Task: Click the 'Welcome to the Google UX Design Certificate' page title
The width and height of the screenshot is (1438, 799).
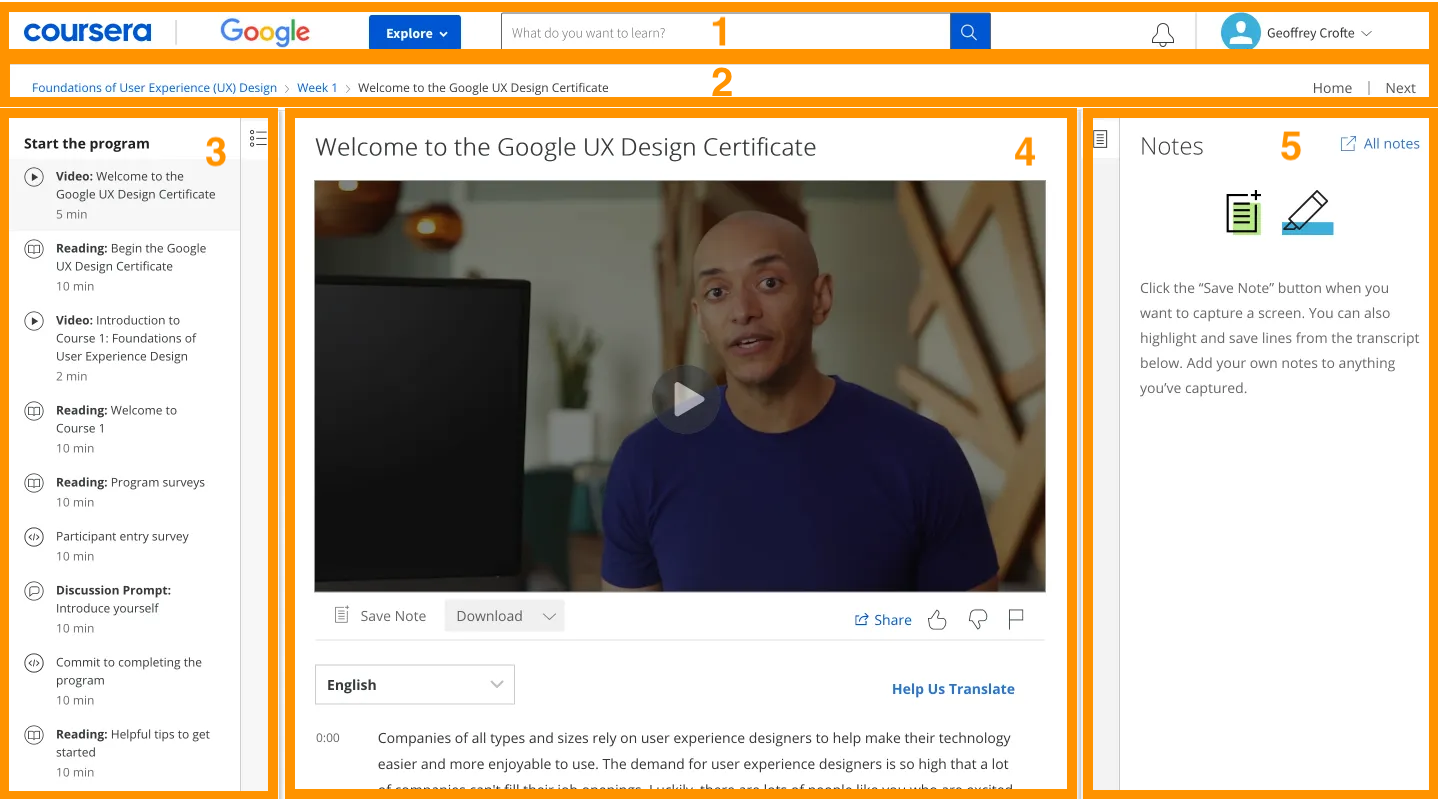Action: coord(566,147)
